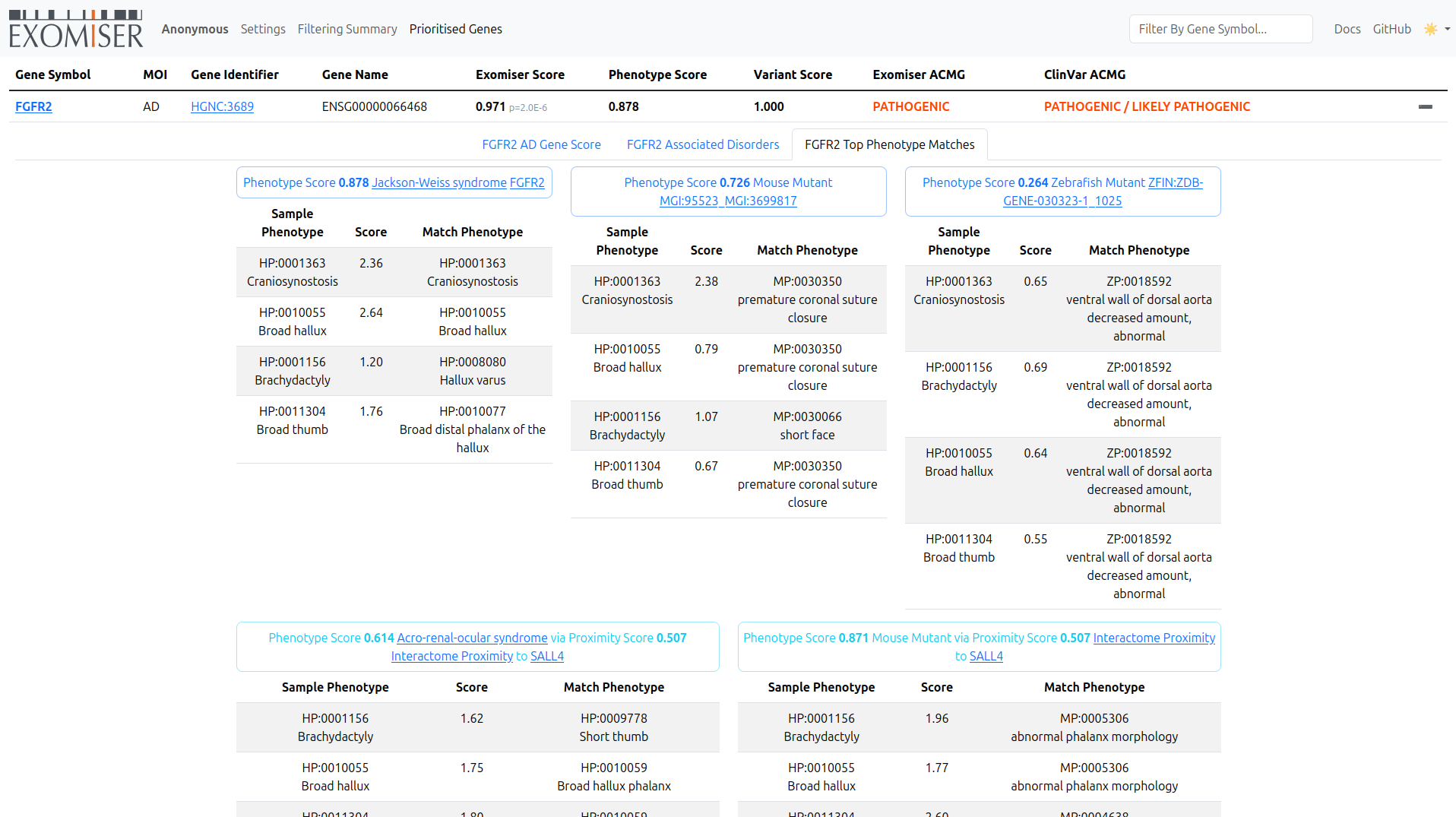Image resolution: width=1456 pixels, height=817 pixels.
Task: Click HP:0010077 Broad distal phalanx cell
Action: (473, 429)
